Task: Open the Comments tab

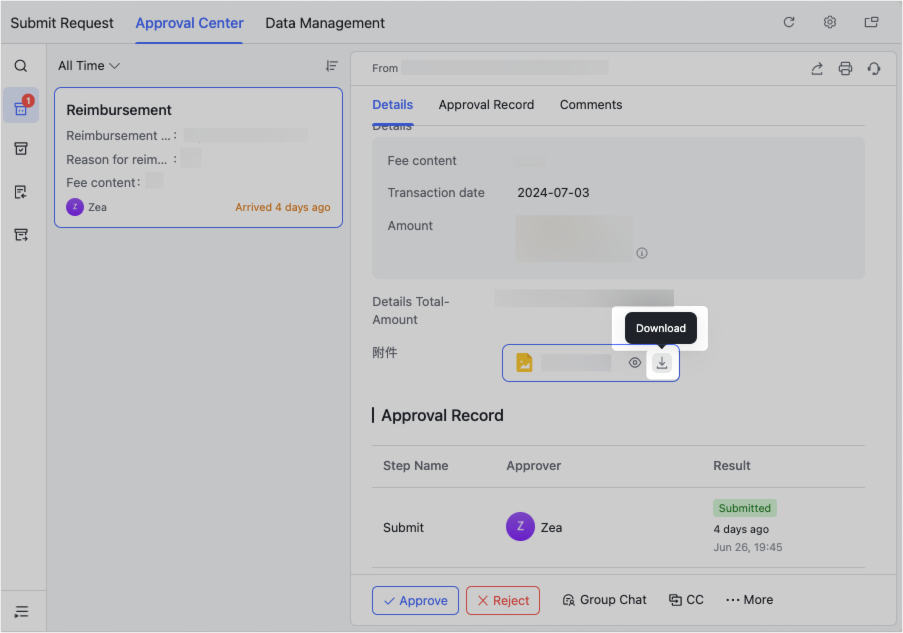Action: pyautogui.click(x=591, y=105)
